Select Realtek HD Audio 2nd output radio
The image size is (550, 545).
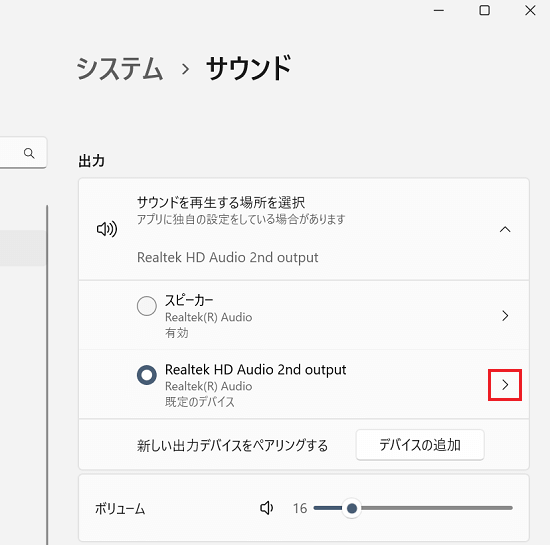[x=147, y=375]
